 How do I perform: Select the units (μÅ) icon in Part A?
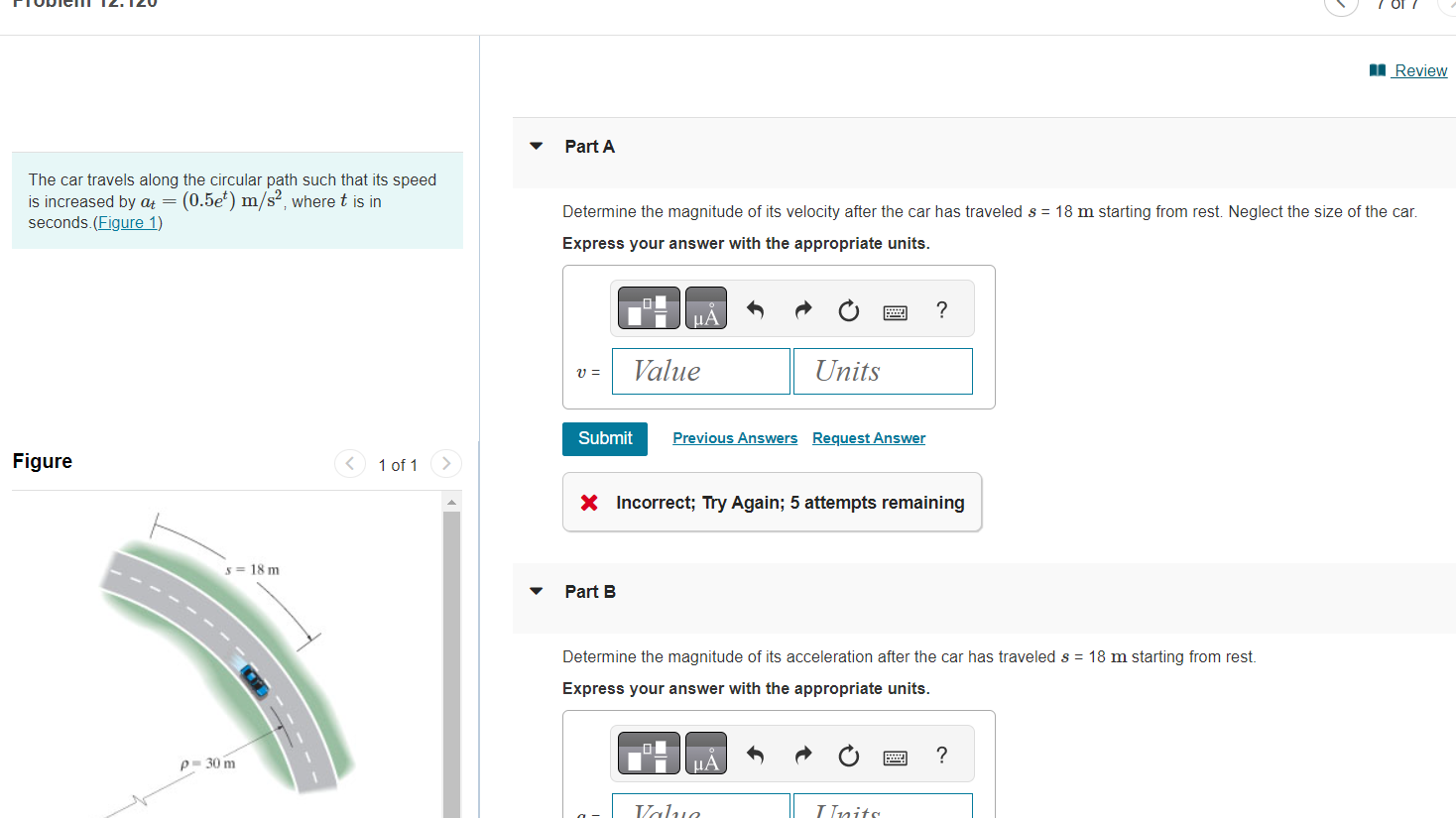pos(705,307)
